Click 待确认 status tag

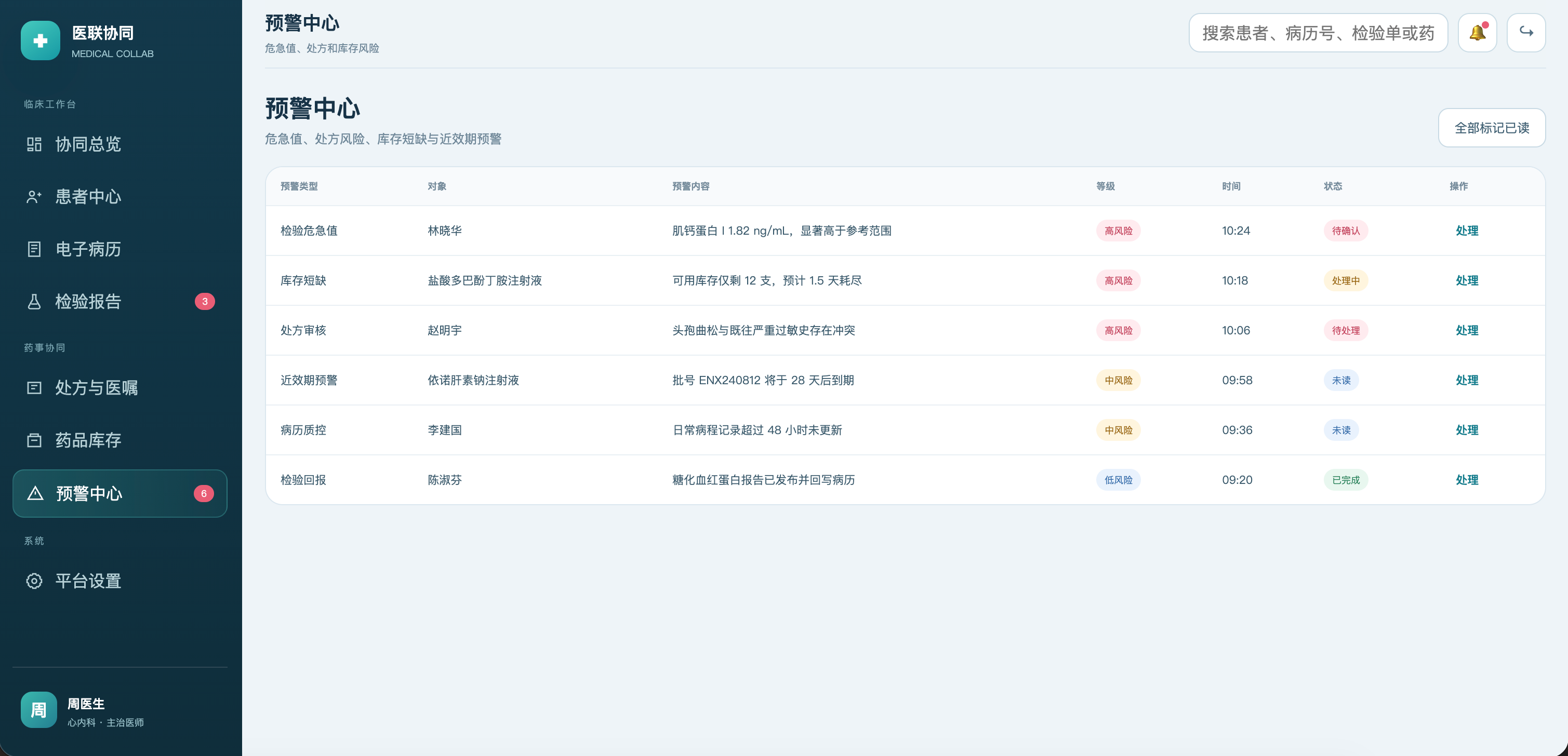click(x=1345, y=231)
